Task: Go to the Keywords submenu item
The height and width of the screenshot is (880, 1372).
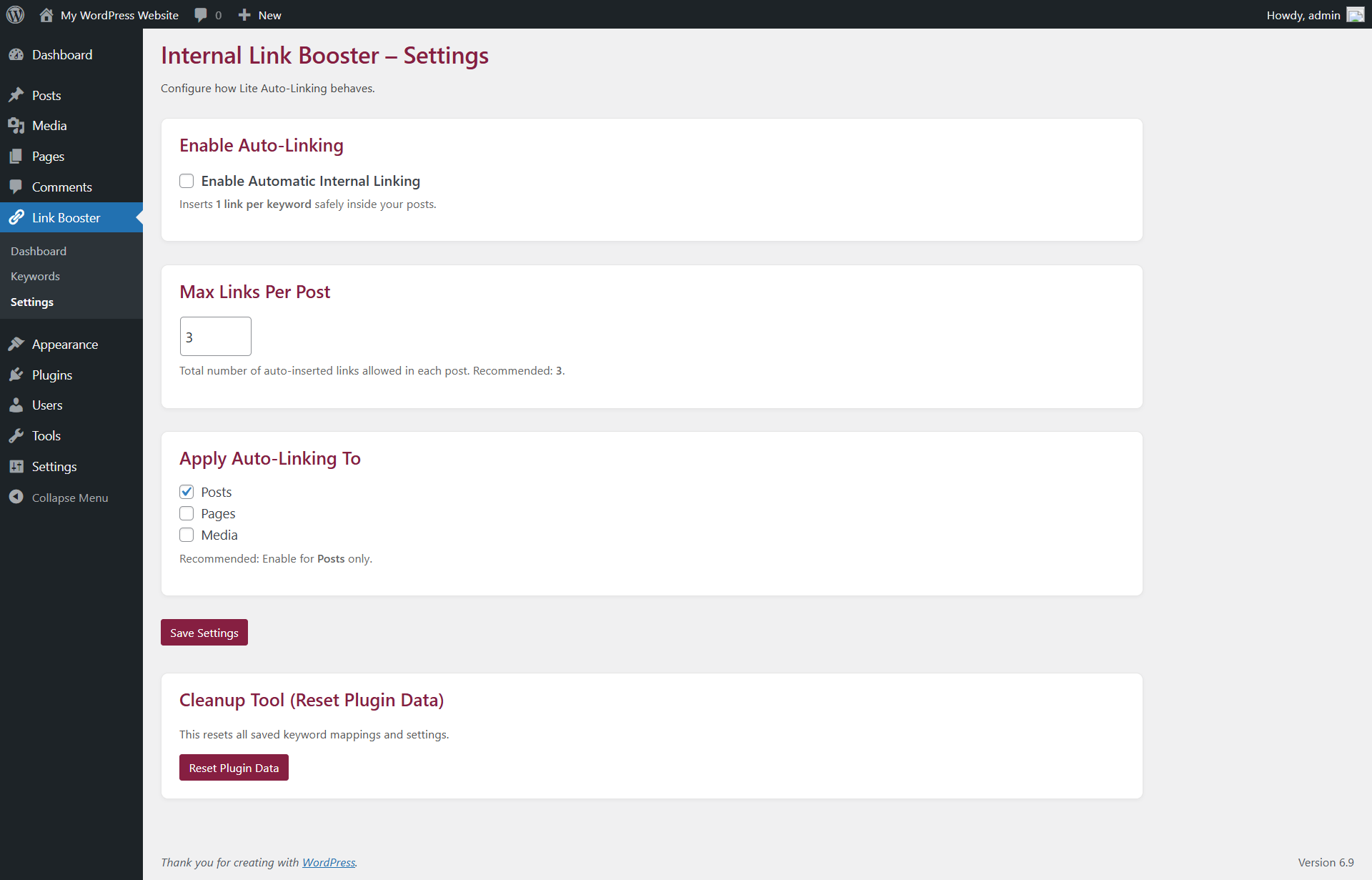Action: [35, 276]
